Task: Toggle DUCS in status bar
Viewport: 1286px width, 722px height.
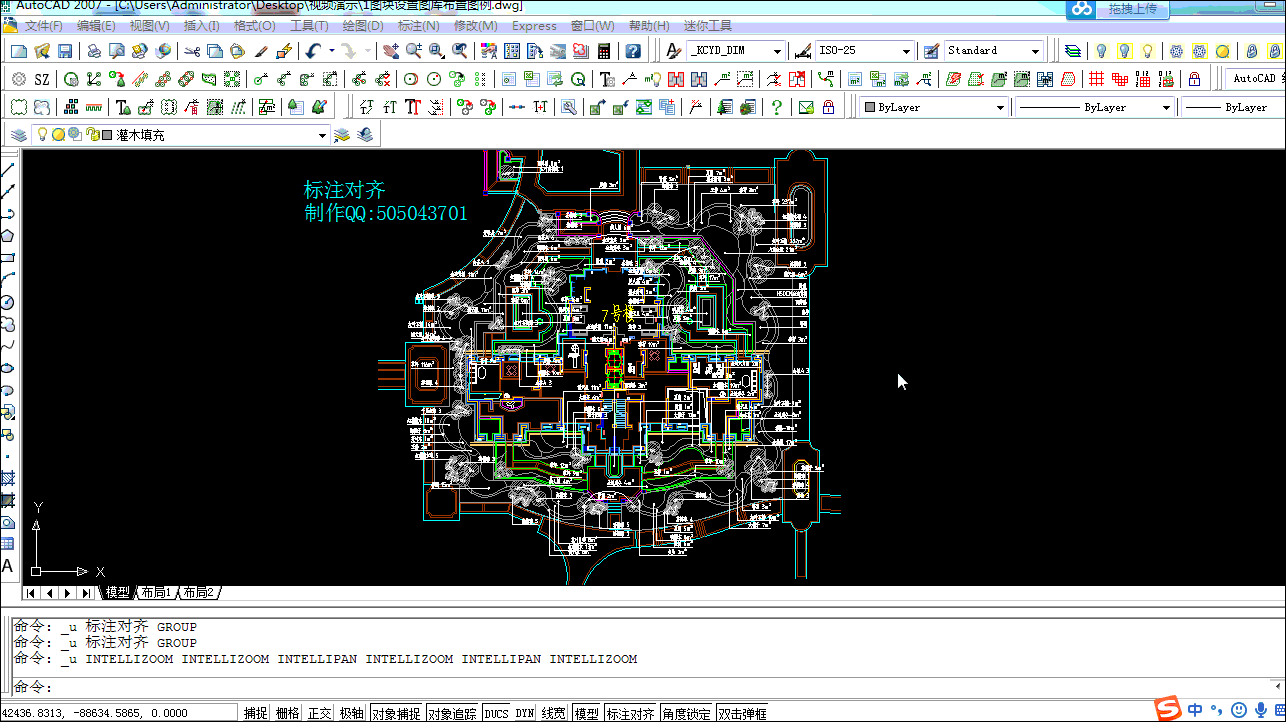Action: click(497, 713)
